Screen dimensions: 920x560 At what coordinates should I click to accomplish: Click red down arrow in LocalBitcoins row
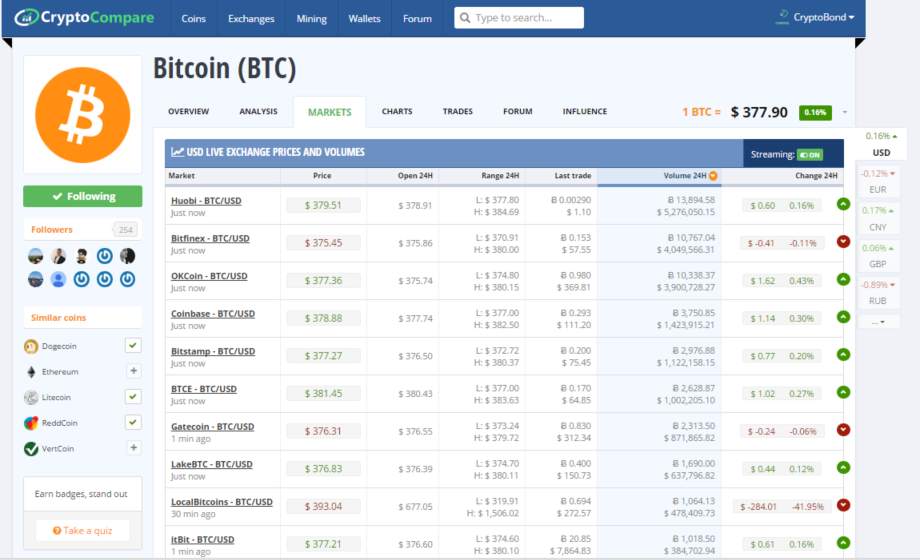[843, 505]
